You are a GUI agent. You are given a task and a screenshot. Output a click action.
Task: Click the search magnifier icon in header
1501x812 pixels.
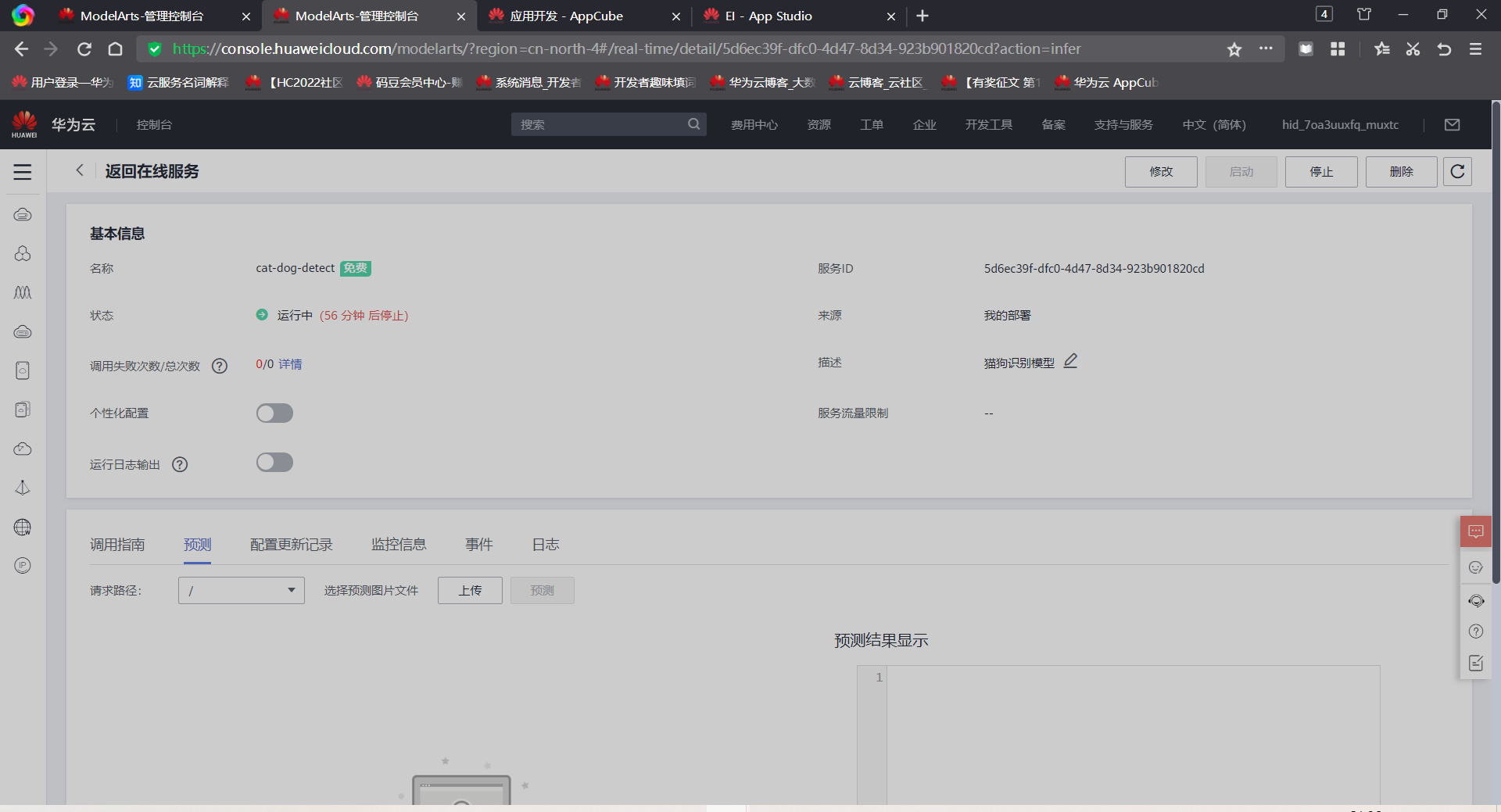point(693,124)
